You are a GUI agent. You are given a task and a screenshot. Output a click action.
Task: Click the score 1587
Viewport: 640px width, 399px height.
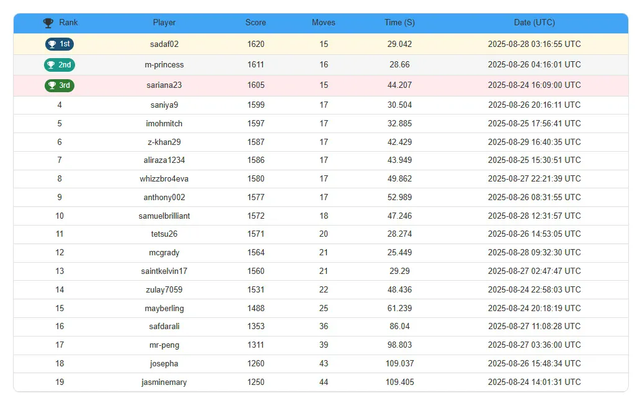(x=256, y=142)
